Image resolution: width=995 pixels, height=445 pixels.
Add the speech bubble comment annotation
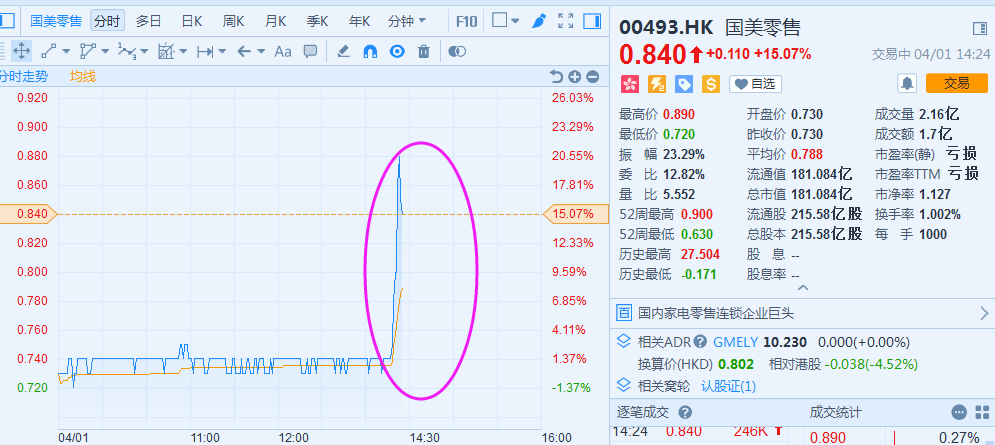310,51
